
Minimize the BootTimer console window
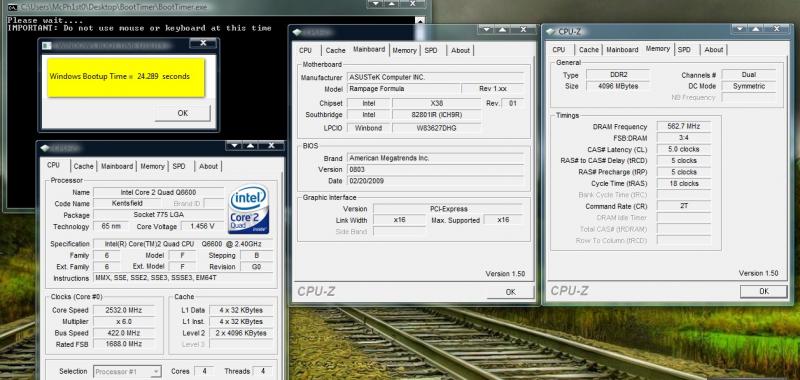pyautogui.click(x=375, y=4)
